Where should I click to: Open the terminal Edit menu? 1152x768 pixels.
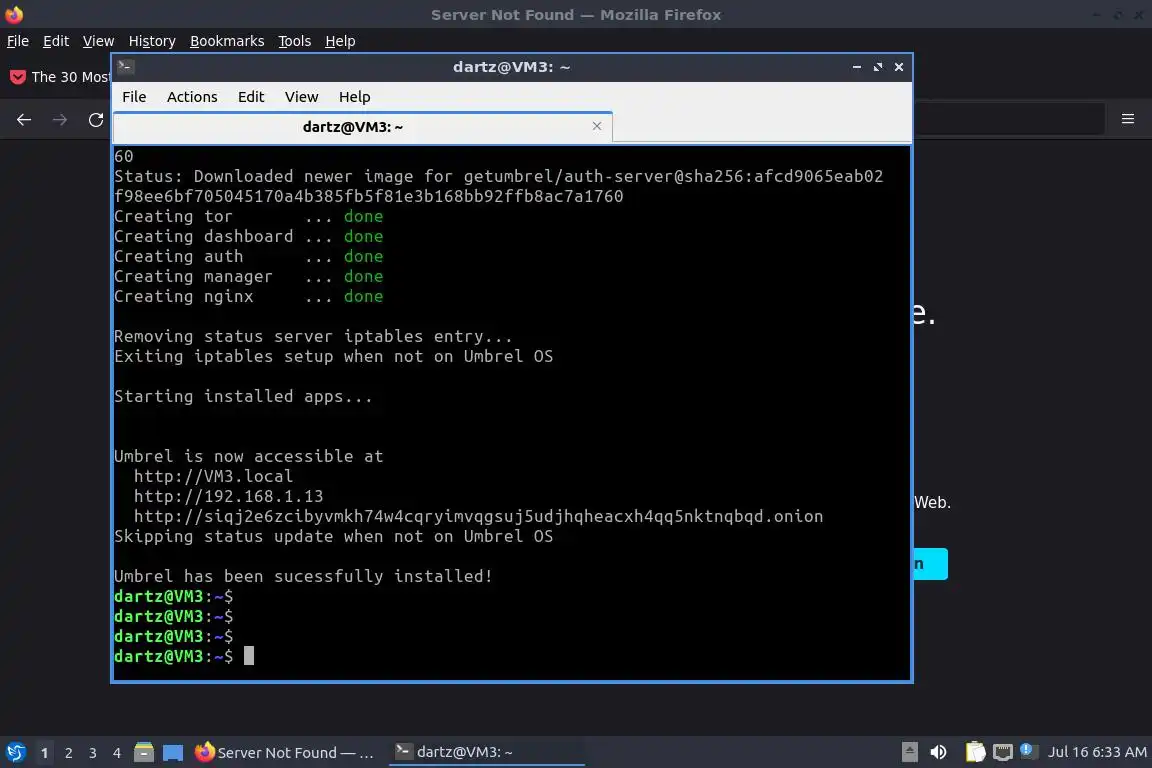(x=251, y=97)
